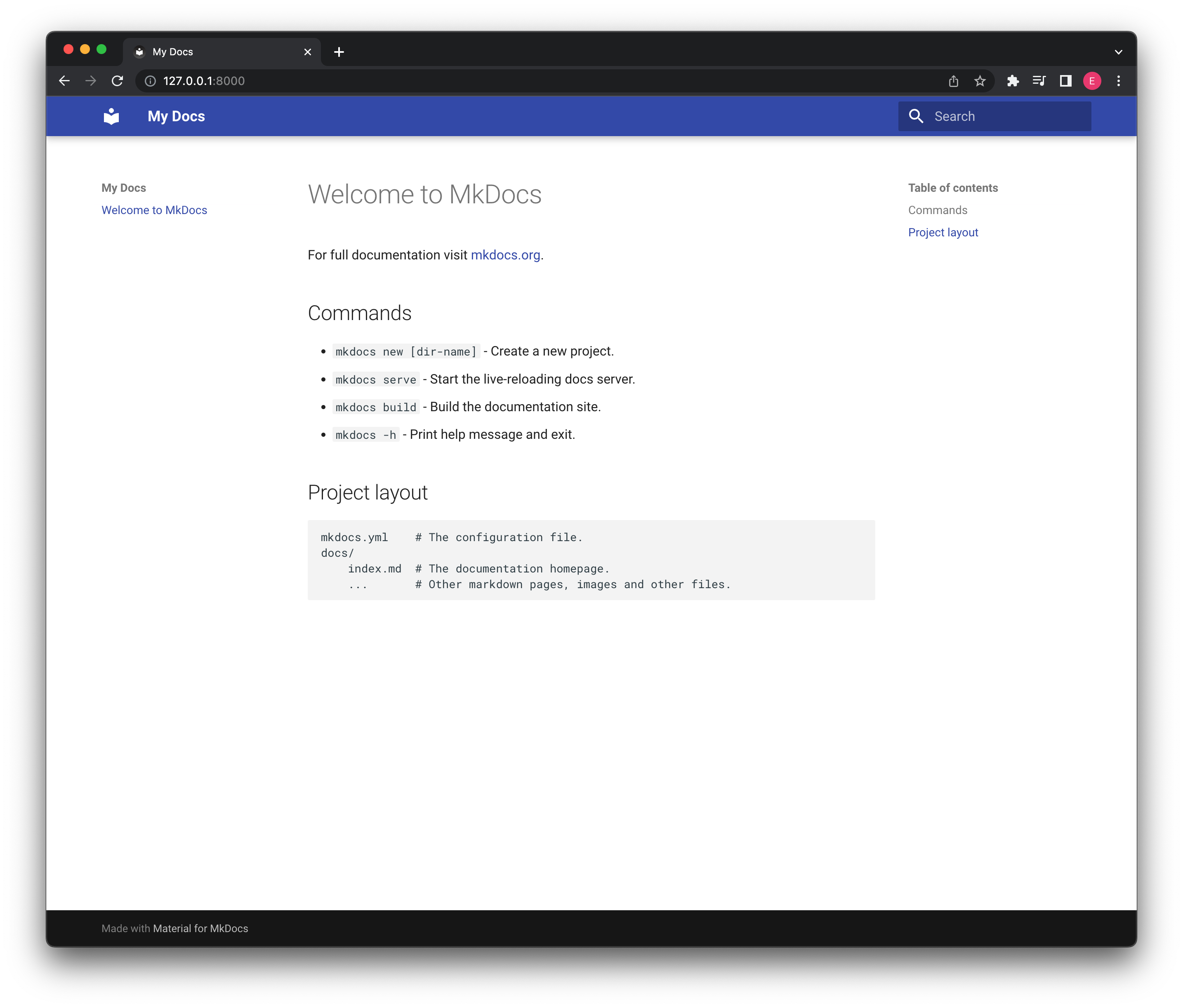The width and height of the screenshot is (1183, 1008).
Task: Select the Welcome to MkDocs nav link
Action: click(x=154, y=210)
